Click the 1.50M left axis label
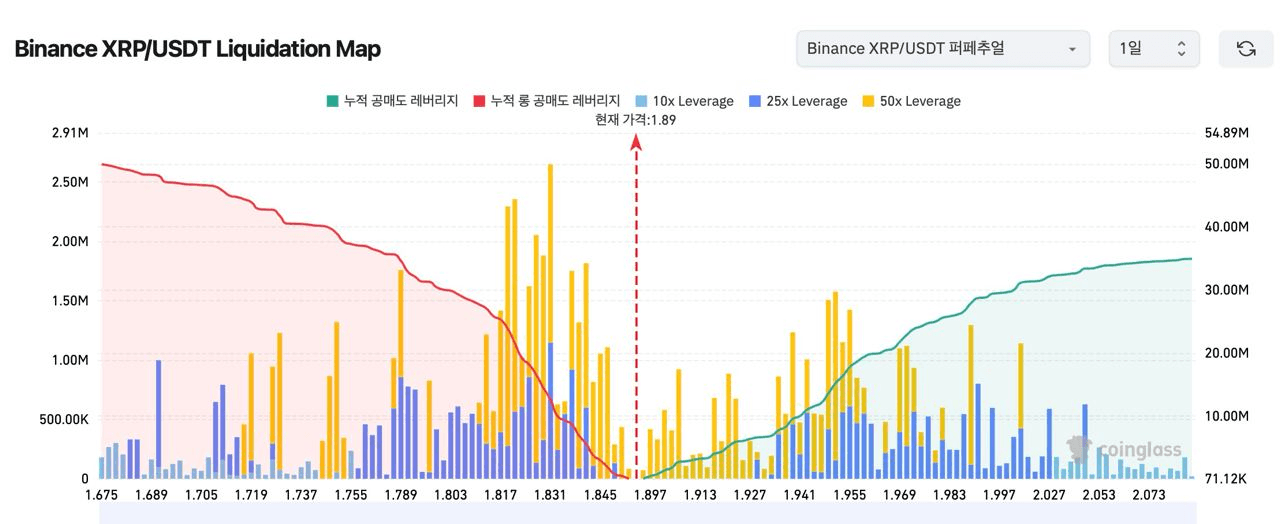 click(68, 300)
